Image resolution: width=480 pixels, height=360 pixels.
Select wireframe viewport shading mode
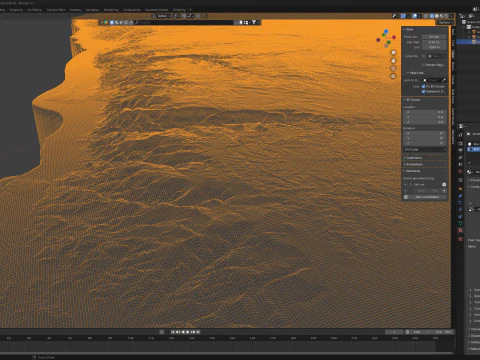pos(432,16)
